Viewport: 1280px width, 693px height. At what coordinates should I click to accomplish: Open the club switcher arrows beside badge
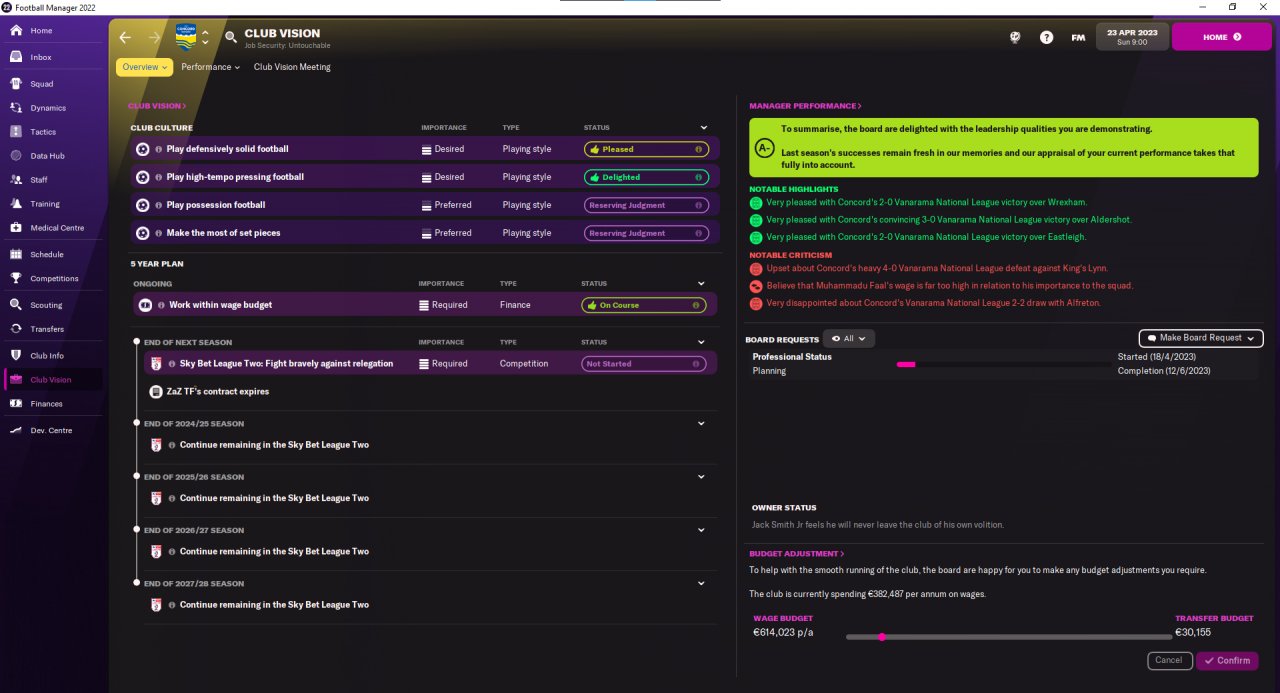coord(205,37)
